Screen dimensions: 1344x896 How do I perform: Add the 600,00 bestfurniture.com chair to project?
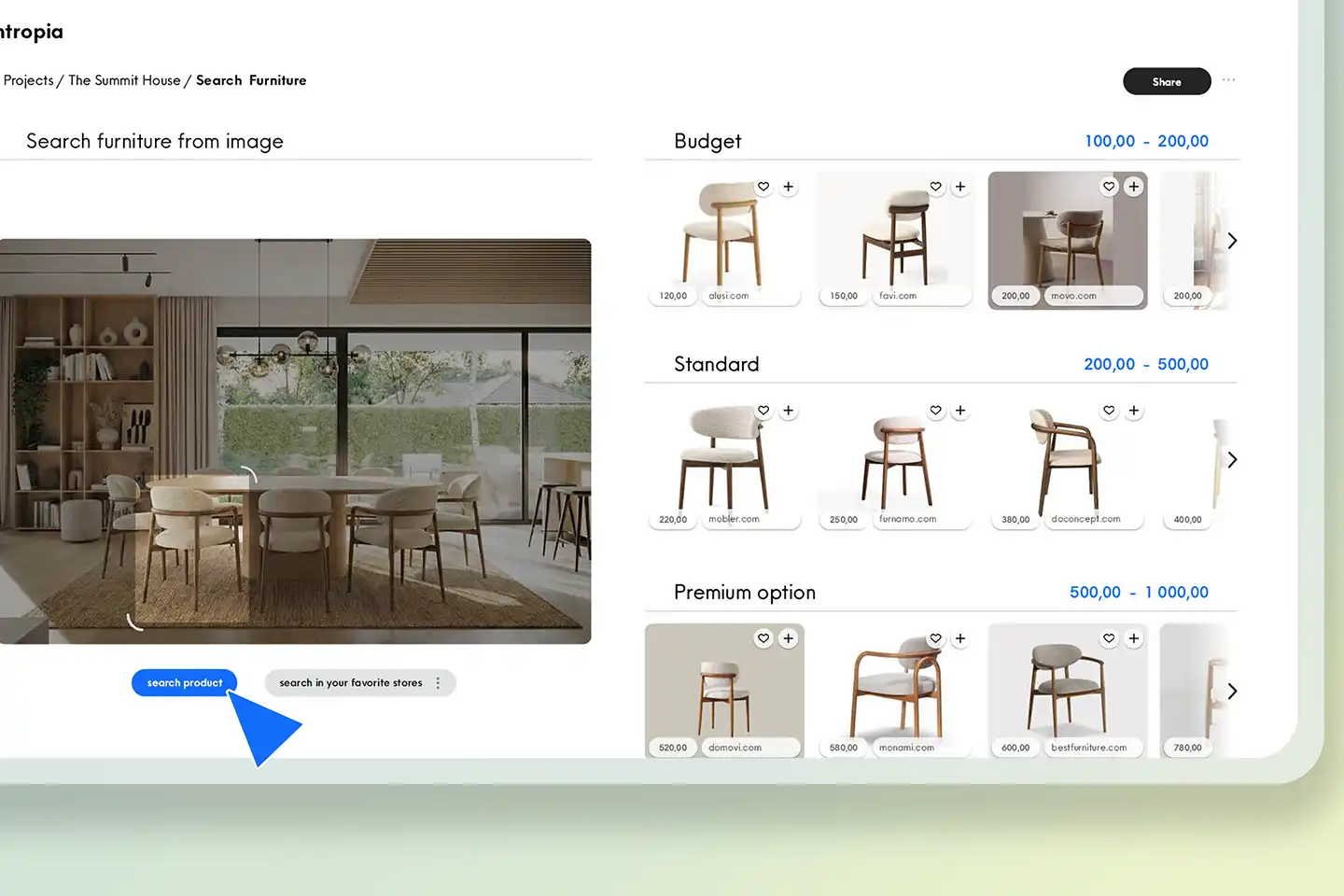(1133, 638)
